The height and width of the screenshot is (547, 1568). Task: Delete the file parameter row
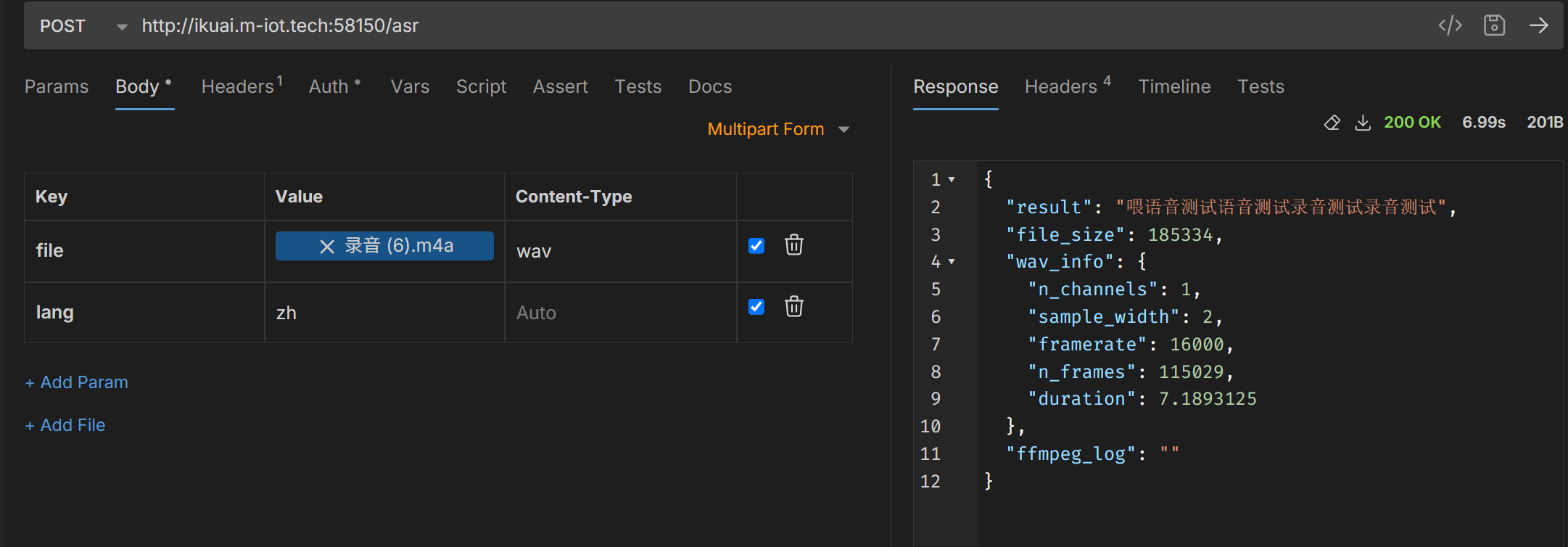pos(793,245)
